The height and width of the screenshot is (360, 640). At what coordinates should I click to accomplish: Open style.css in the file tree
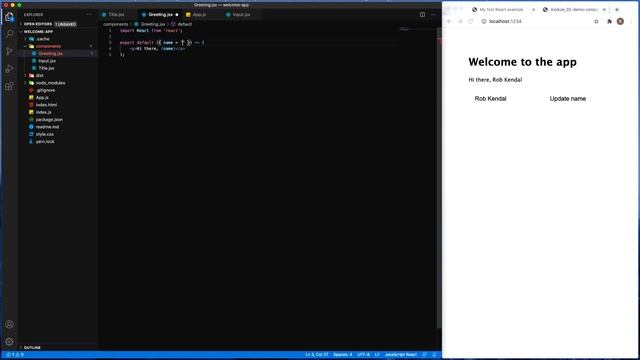point(44,134)
